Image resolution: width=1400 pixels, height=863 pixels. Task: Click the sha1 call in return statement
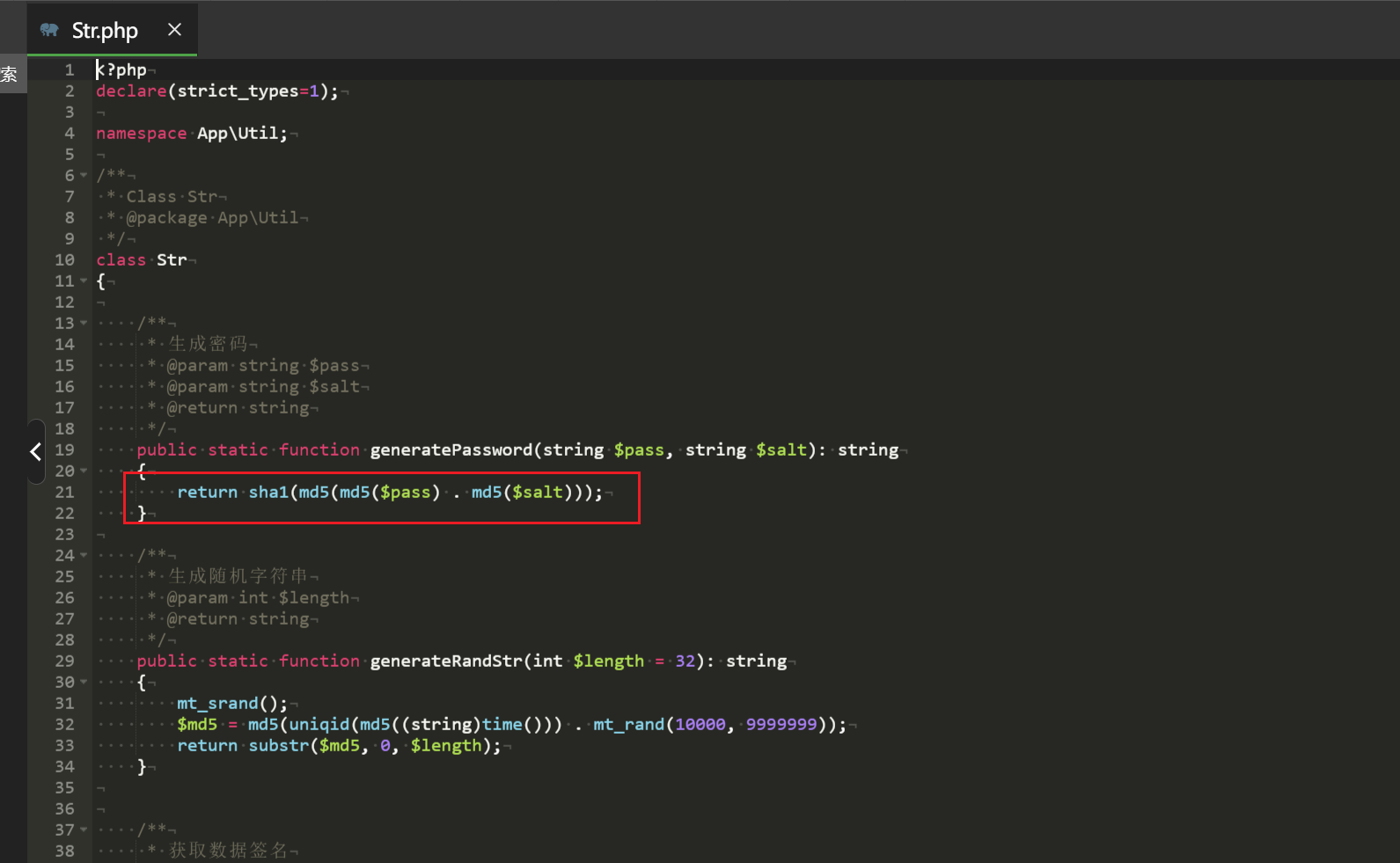[268, 493]
